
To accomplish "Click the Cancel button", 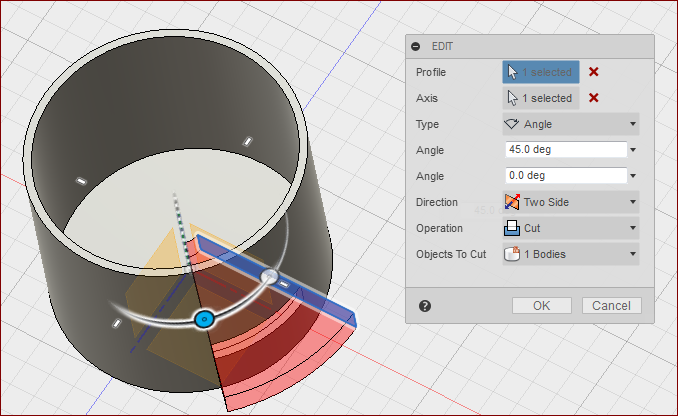I will pyautogui.click(x=611, y=306).
